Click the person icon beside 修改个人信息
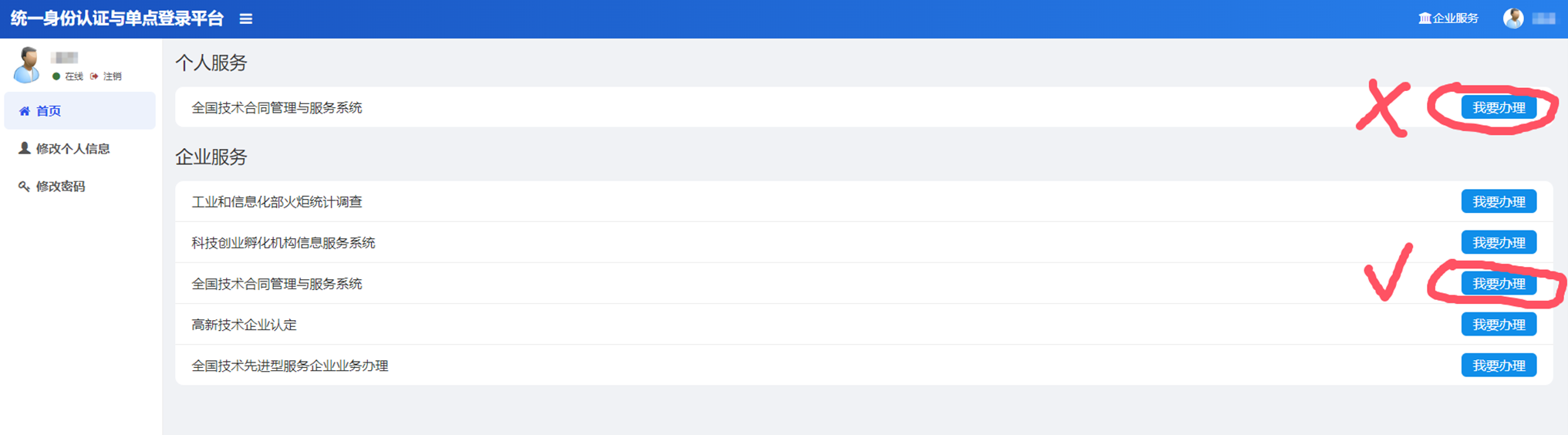 point(25,148)
